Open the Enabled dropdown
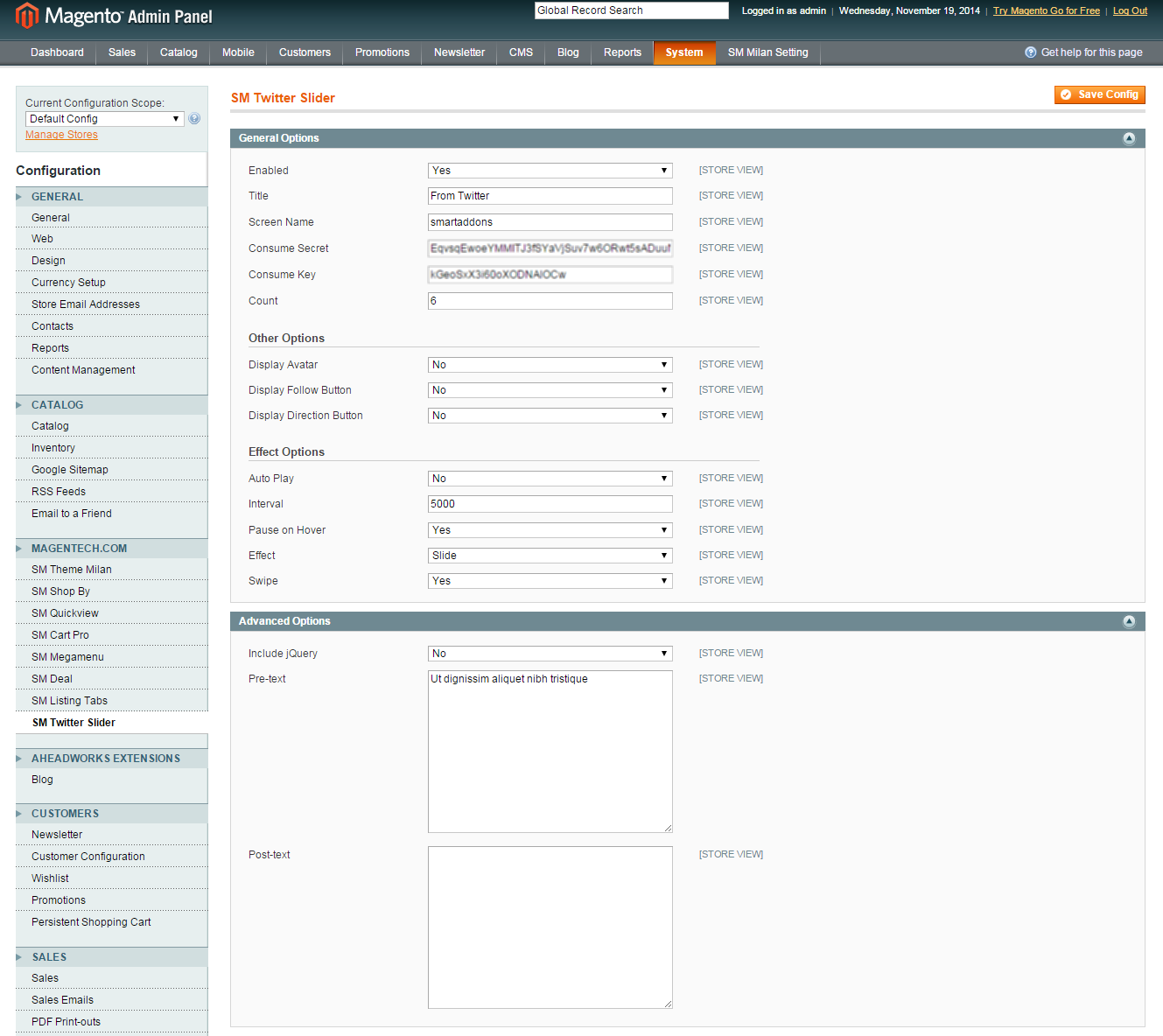 click(550, 171)
